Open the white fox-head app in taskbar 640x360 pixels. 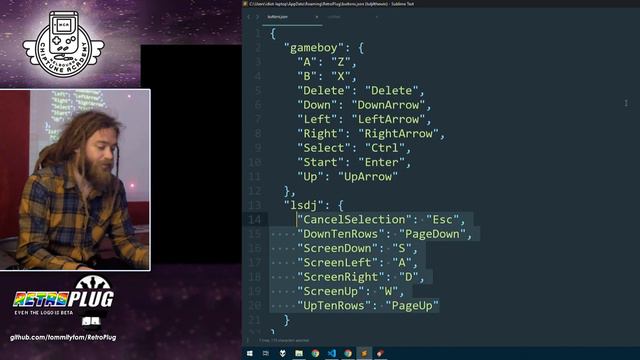coord(282,353)
